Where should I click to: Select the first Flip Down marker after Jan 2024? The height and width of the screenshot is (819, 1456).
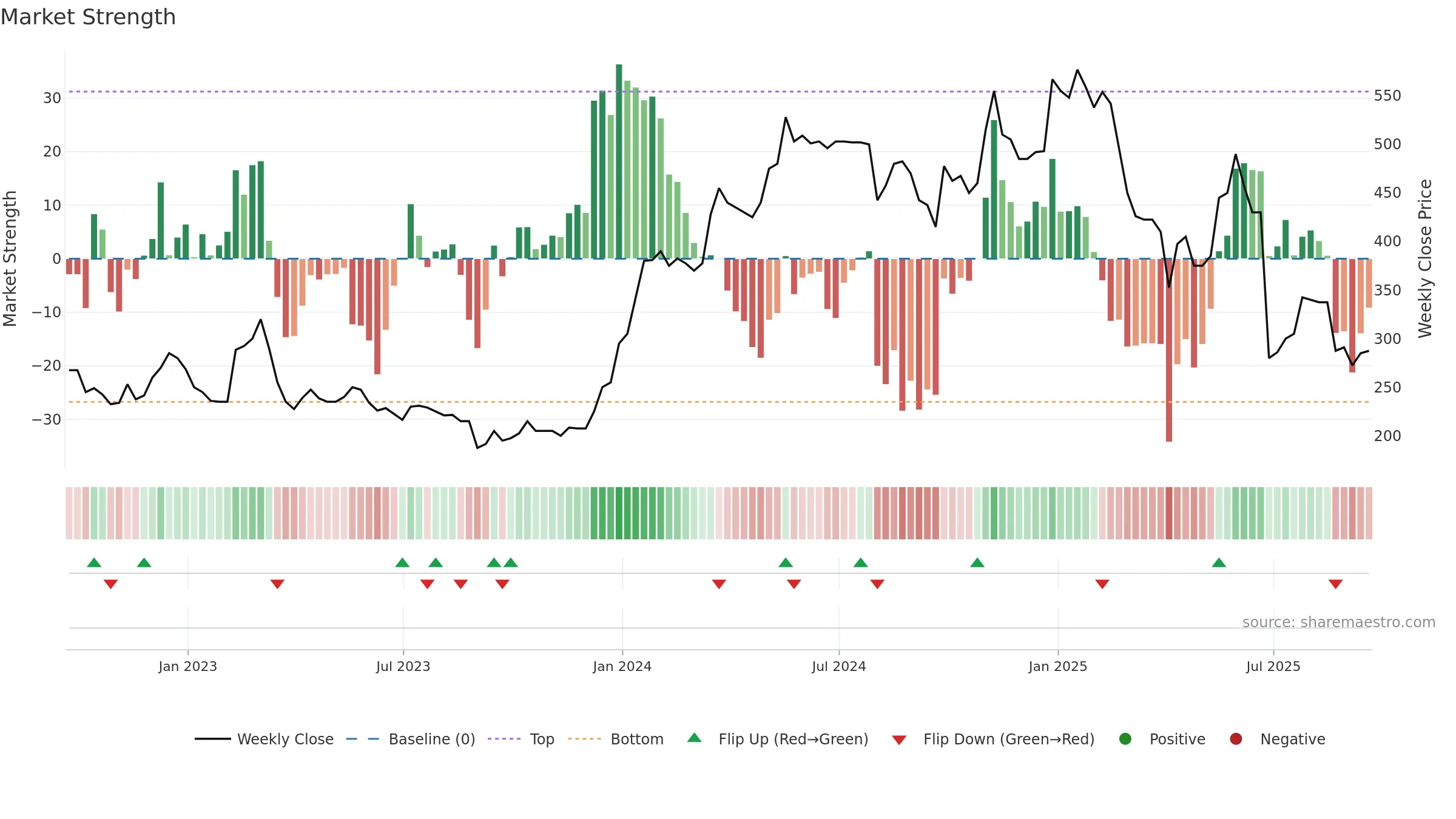(719, 584)
